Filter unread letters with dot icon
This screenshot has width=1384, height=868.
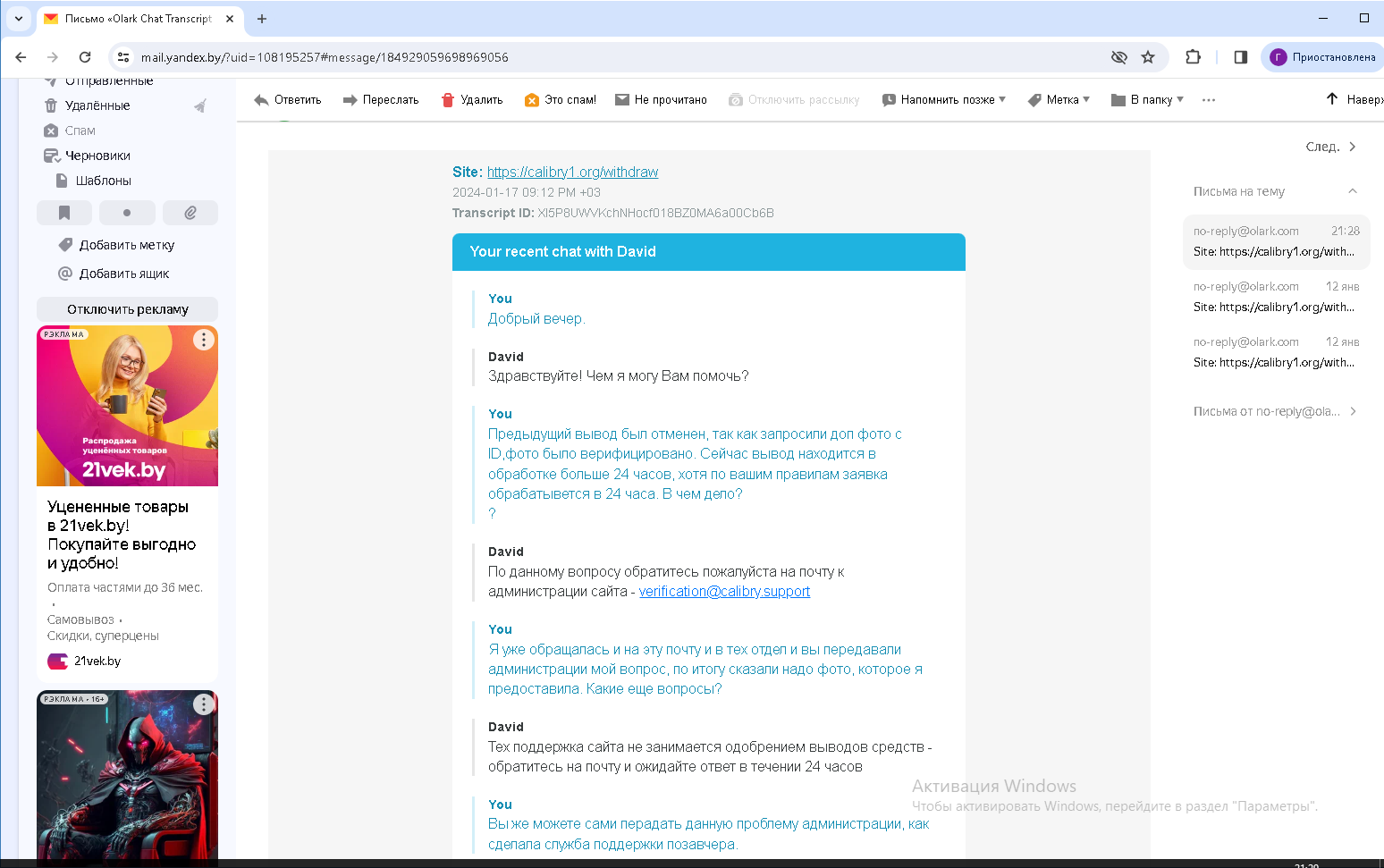point(127,213)
